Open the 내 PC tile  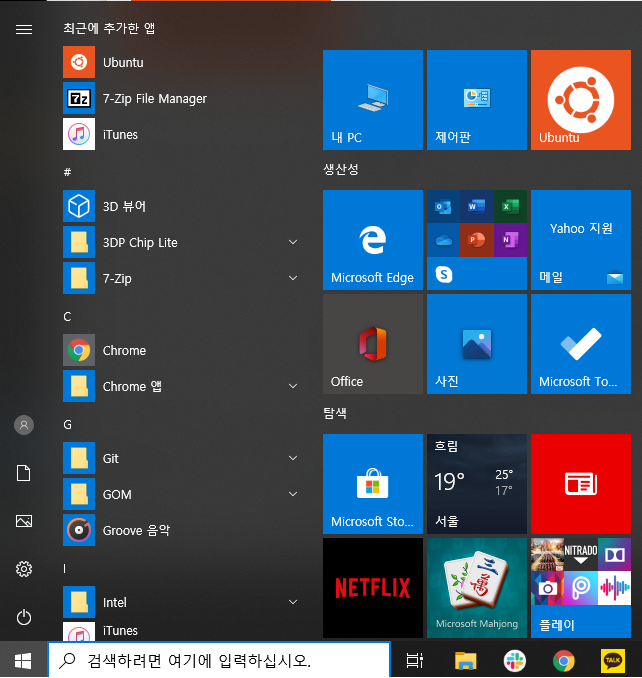[373, 100]
